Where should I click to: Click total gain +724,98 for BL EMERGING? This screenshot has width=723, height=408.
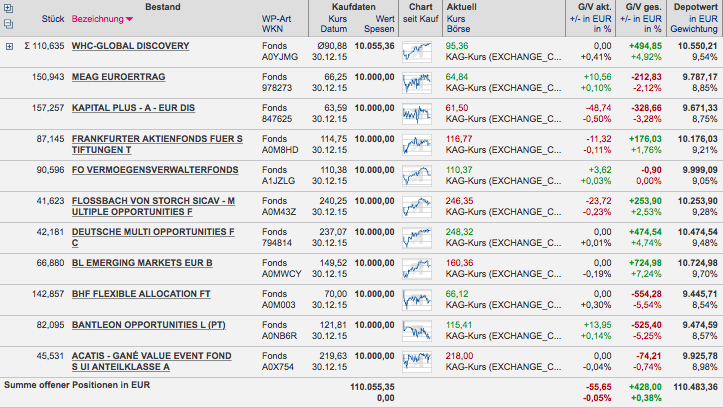click(645, 263)
